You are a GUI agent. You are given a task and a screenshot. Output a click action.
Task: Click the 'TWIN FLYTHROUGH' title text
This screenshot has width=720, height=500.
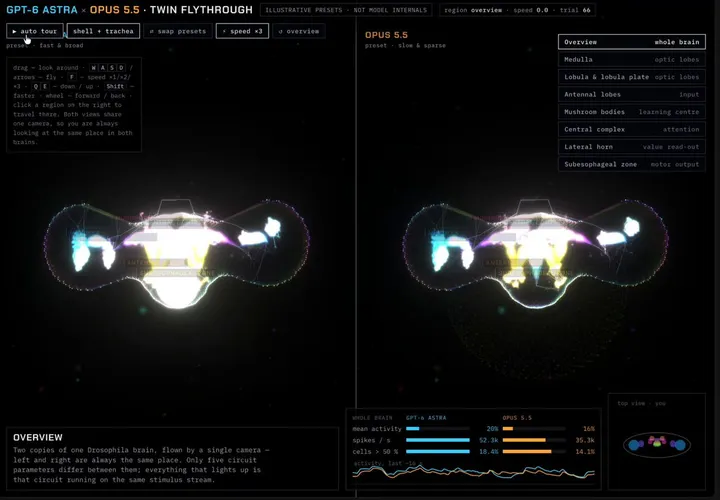pos(201,10)
